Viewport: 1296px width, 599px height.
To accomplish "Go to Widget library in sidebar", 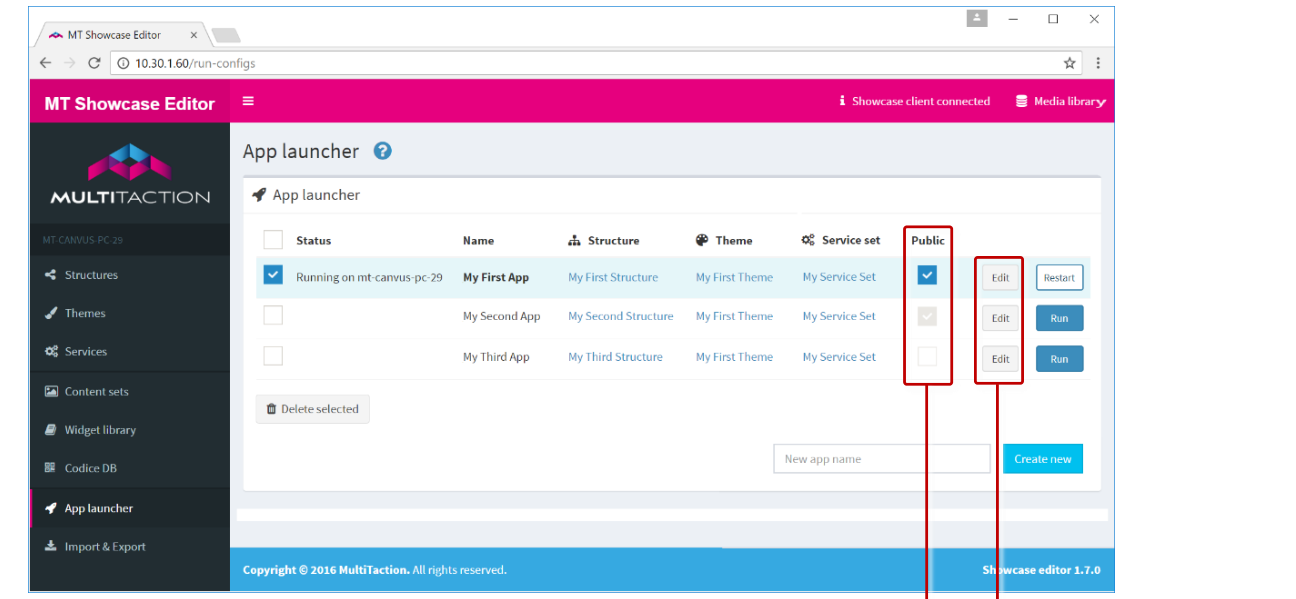I will pos(100,430).
